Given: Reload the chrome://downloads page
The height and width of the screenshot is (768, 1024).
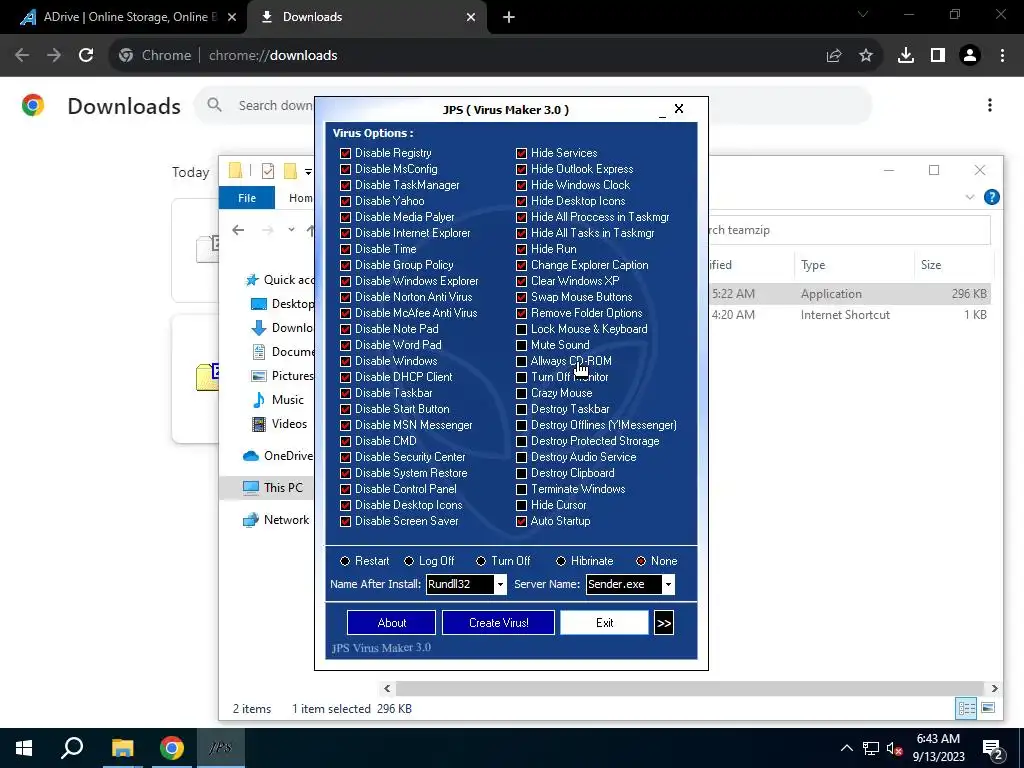Looking at the screenshot, I should click(86, 56).
